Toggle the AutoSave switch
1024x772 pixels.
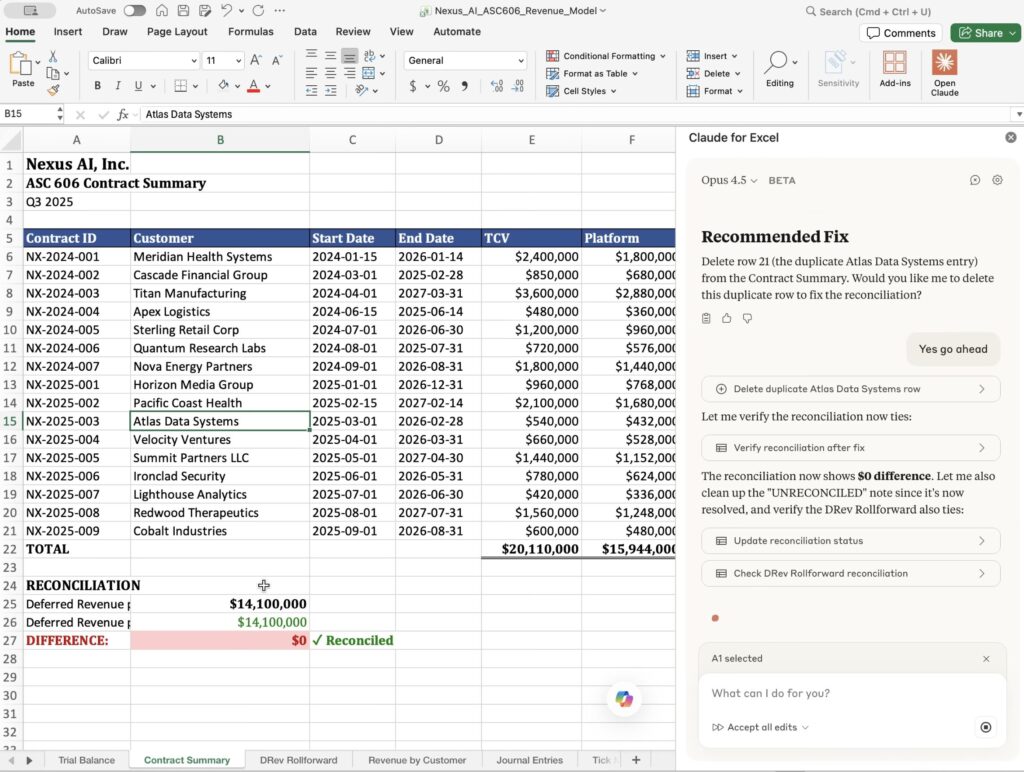tap(134, 11)
